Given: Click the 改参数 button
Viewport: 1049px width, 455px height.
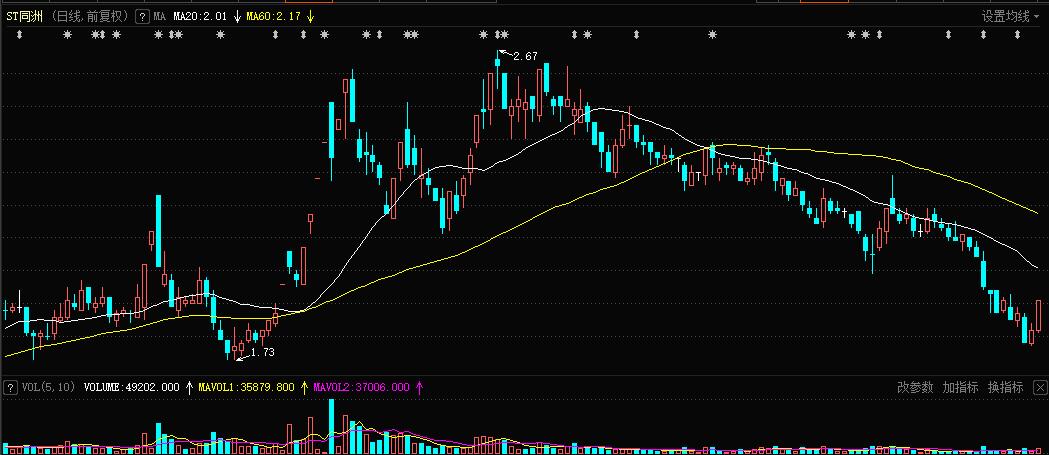Looking at the screenshot, I should click(x=915, y=387).
